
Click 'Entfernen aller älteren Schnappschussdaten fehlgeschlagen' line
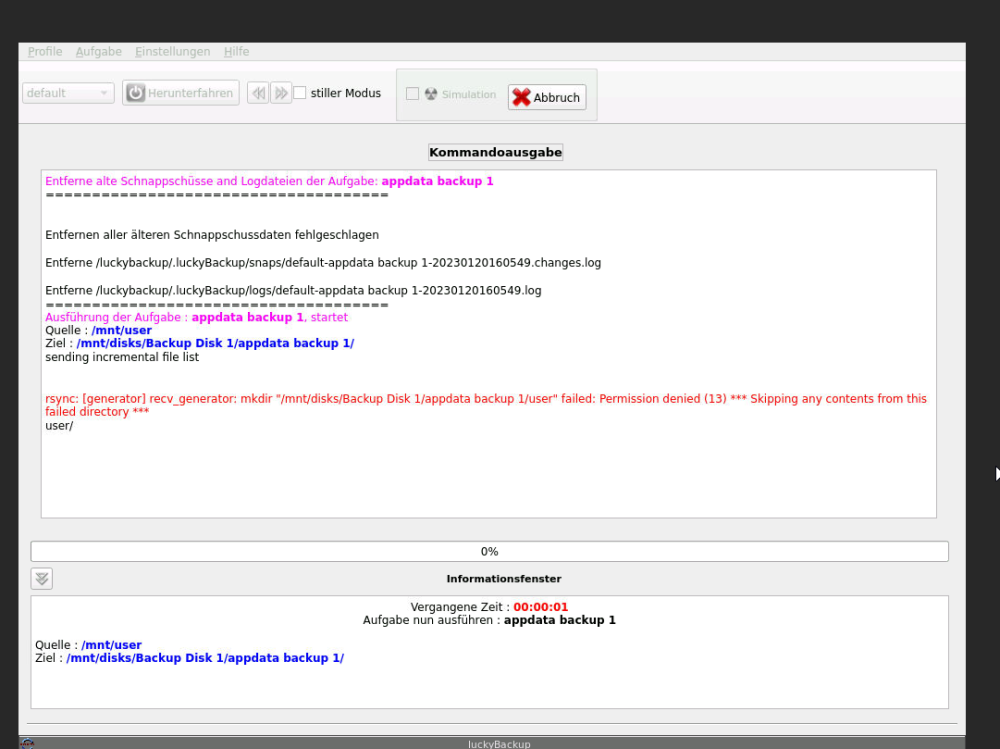point(212,235)
